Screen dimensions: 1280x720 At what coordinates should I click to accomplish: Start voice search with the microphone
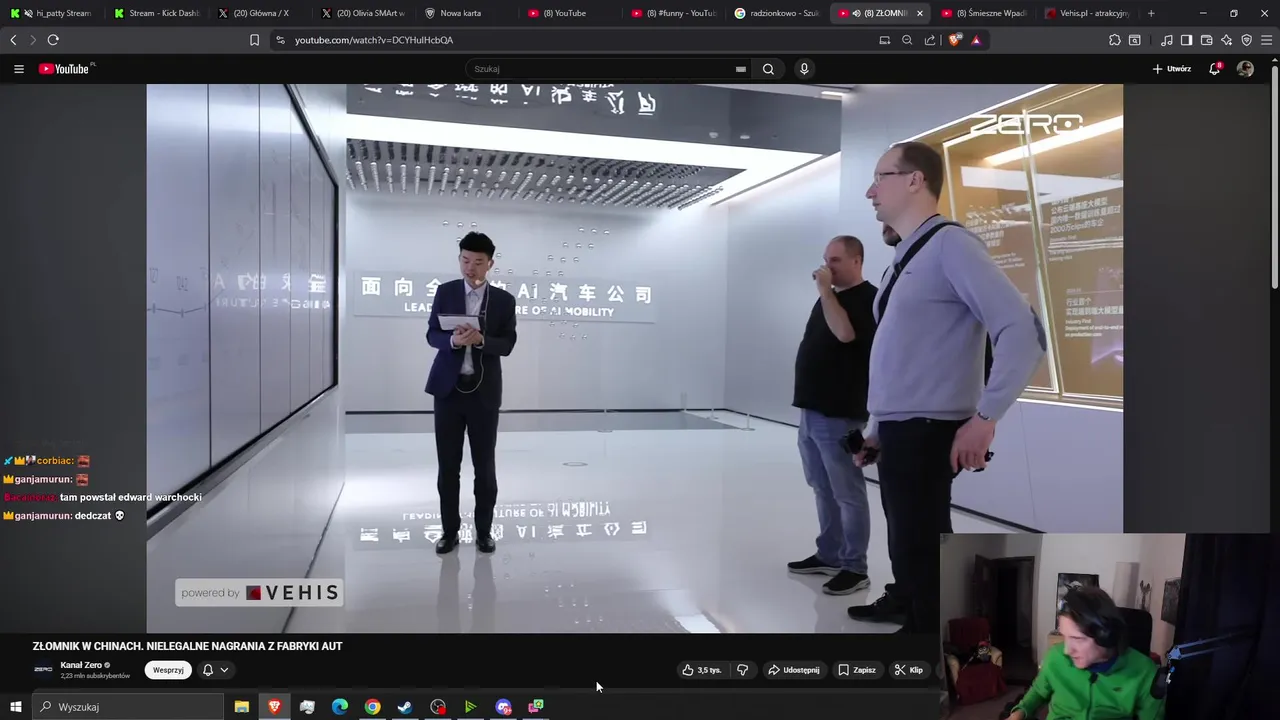tap(804, 69)
